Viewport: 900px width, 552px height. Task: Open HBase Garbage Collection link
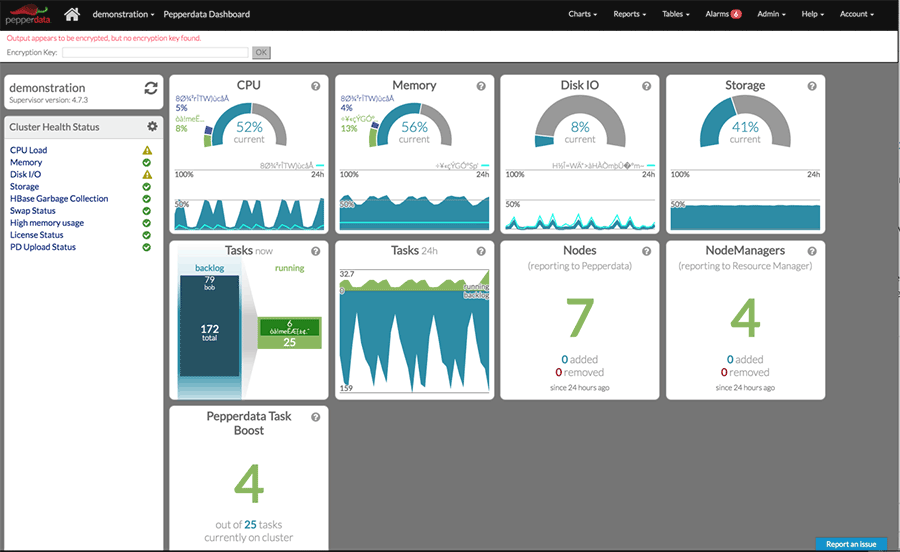[x=59, y=199]
